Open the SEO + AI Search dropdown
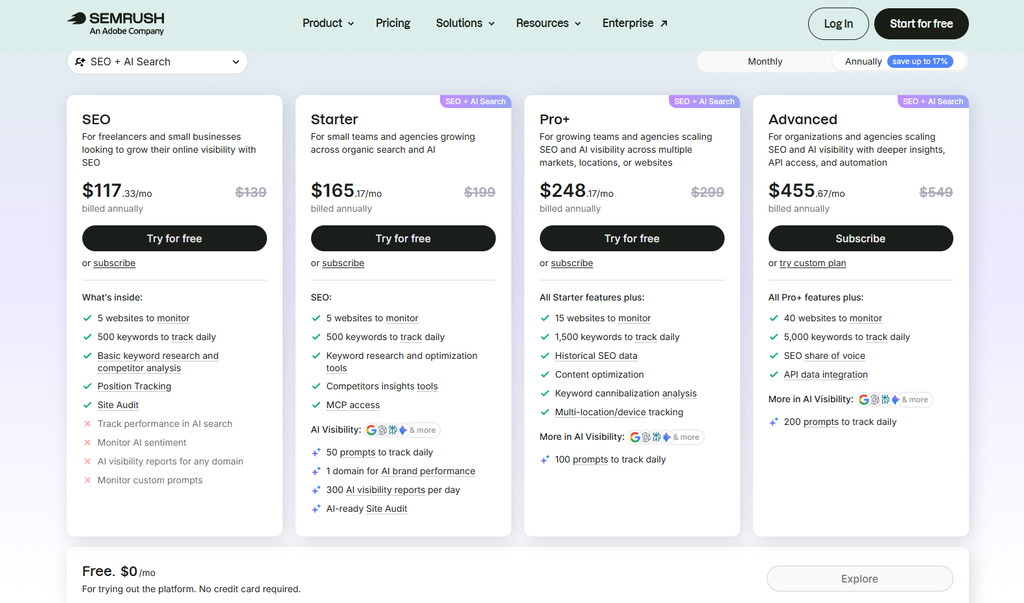This screenshot has height=603, width=1024. point(157,61)
